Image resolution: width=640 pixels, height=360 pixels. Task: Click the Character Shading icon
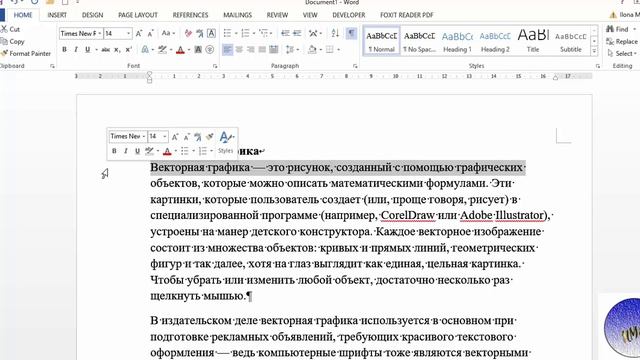click(x=198, y=50)
